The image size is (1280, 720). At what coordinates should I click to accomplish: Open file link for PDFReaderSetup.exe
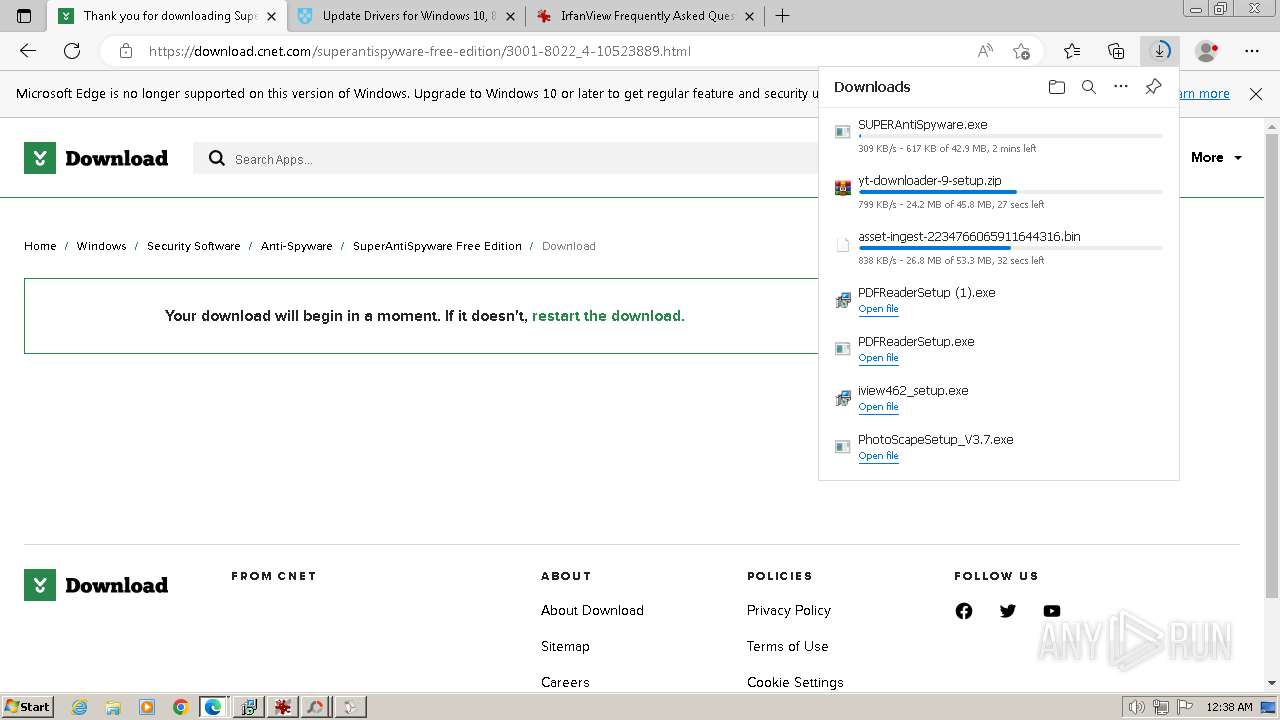point(878,358)
